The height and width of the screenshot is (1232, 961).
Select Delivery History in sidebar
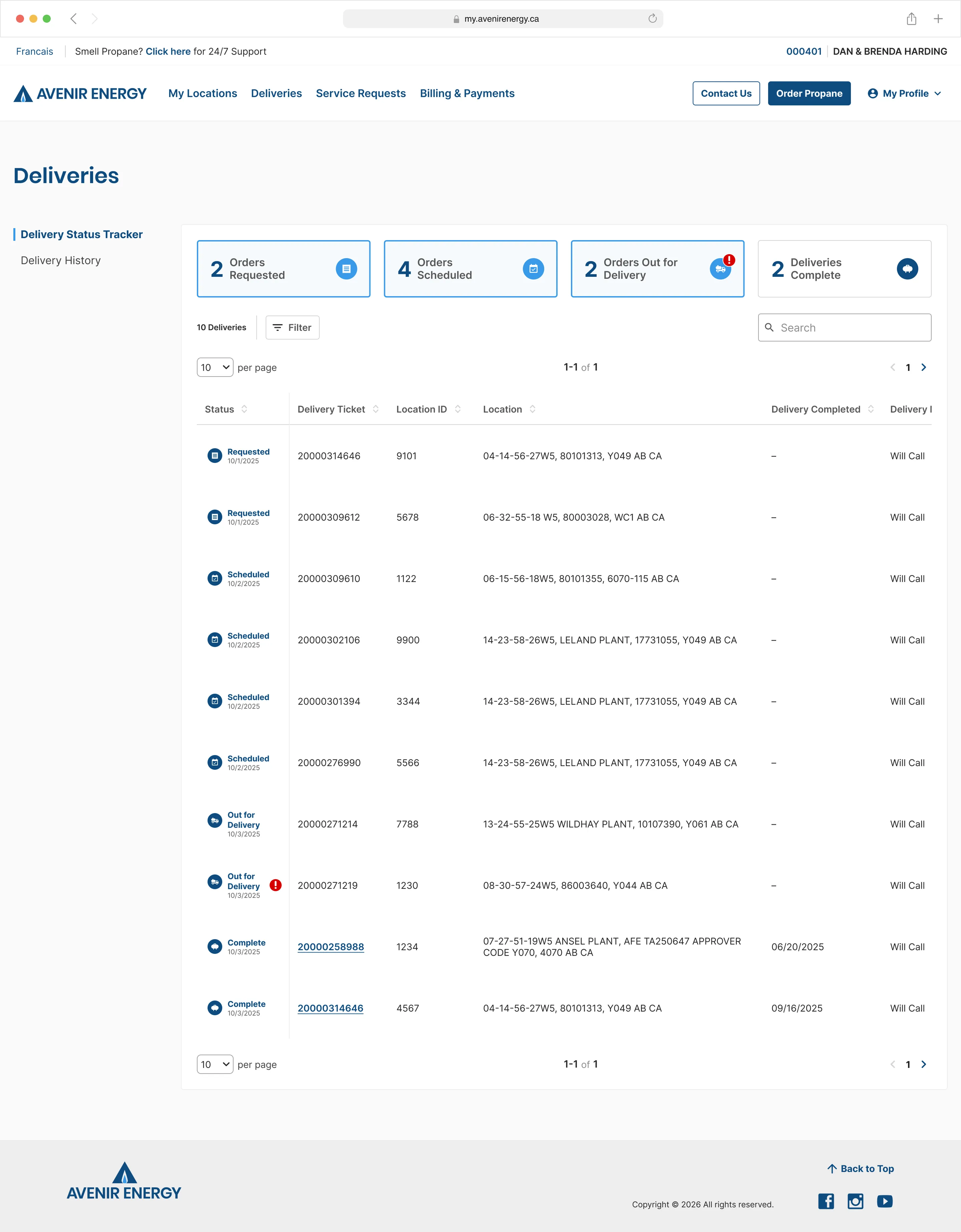(x=61, y=260)
